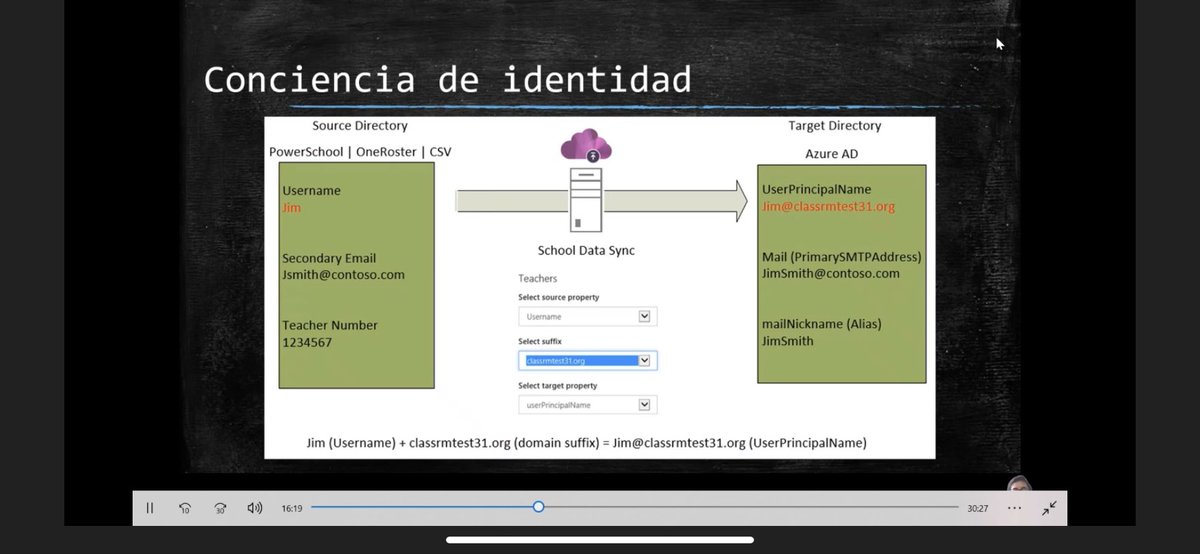This screenshot has height=554, width=1200.
Task: Click the 'PowerSchool | OneRoster | CSV' heading
Action: coord(361,152)
